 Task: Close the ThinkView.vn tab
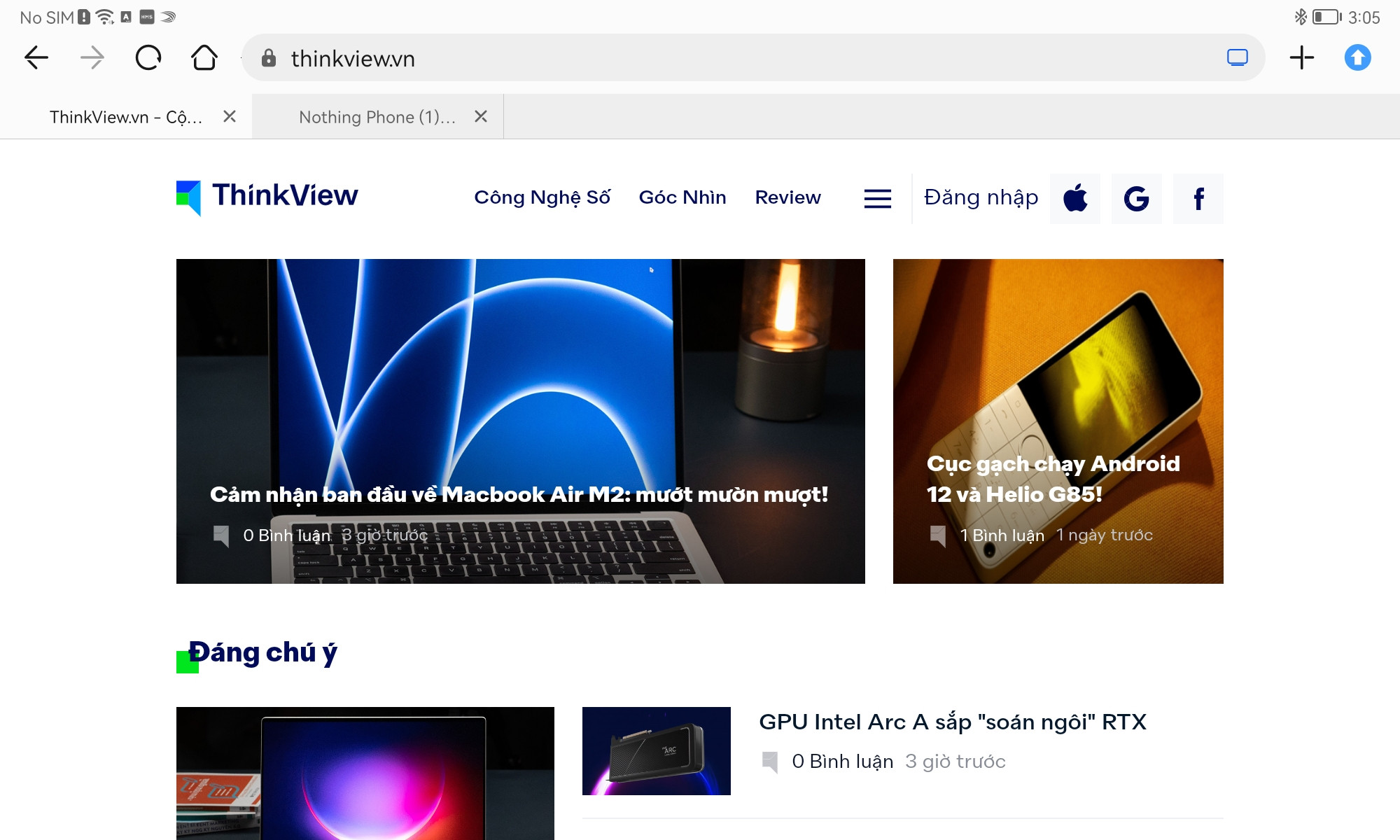[x=230, y=116]
